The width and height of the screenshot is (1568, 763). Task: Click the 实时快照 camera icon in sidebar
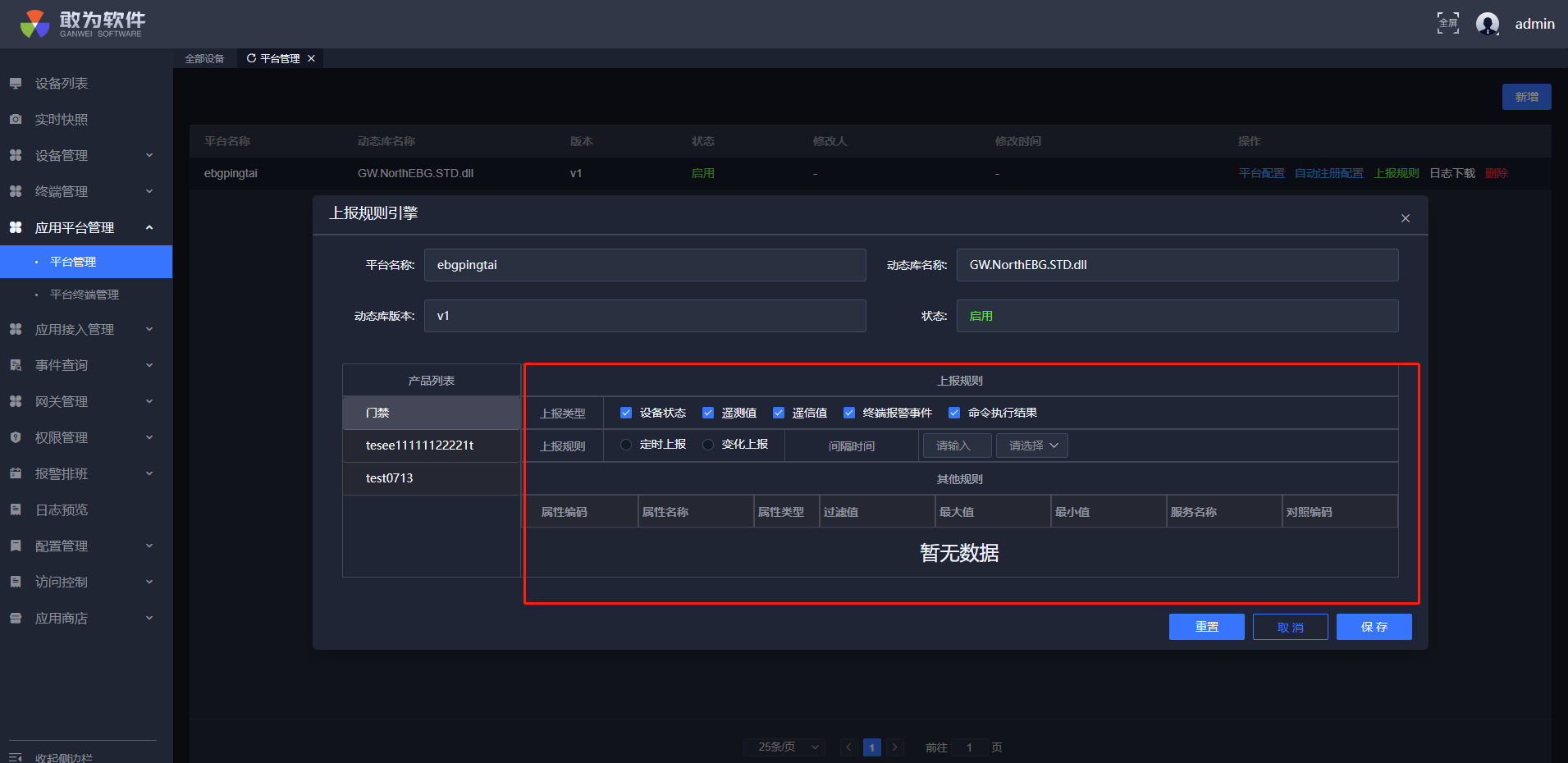(16, 120)
